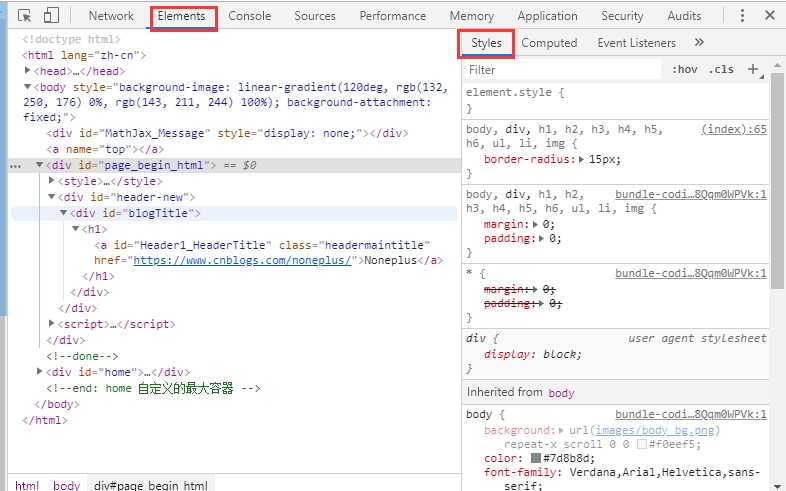Viewport: 786px width, 491px height.
Task: Expand border-radius shorthand triangle
Action: point(581,159)
